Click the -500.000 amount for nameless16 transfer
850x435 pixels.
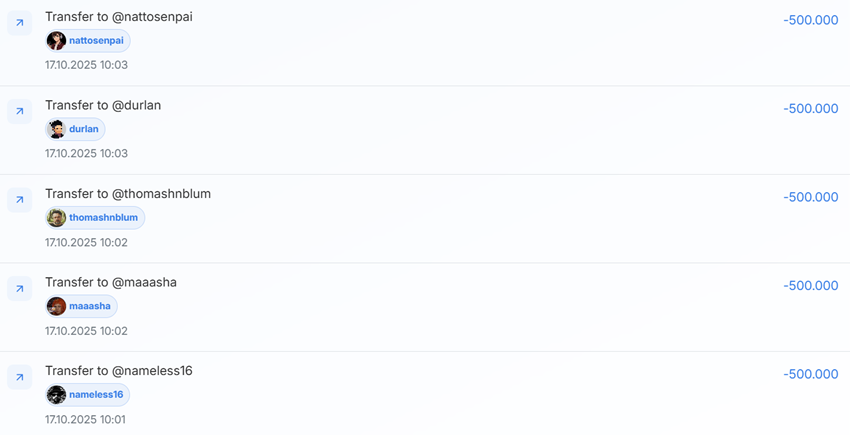click(x=810, y=374)
